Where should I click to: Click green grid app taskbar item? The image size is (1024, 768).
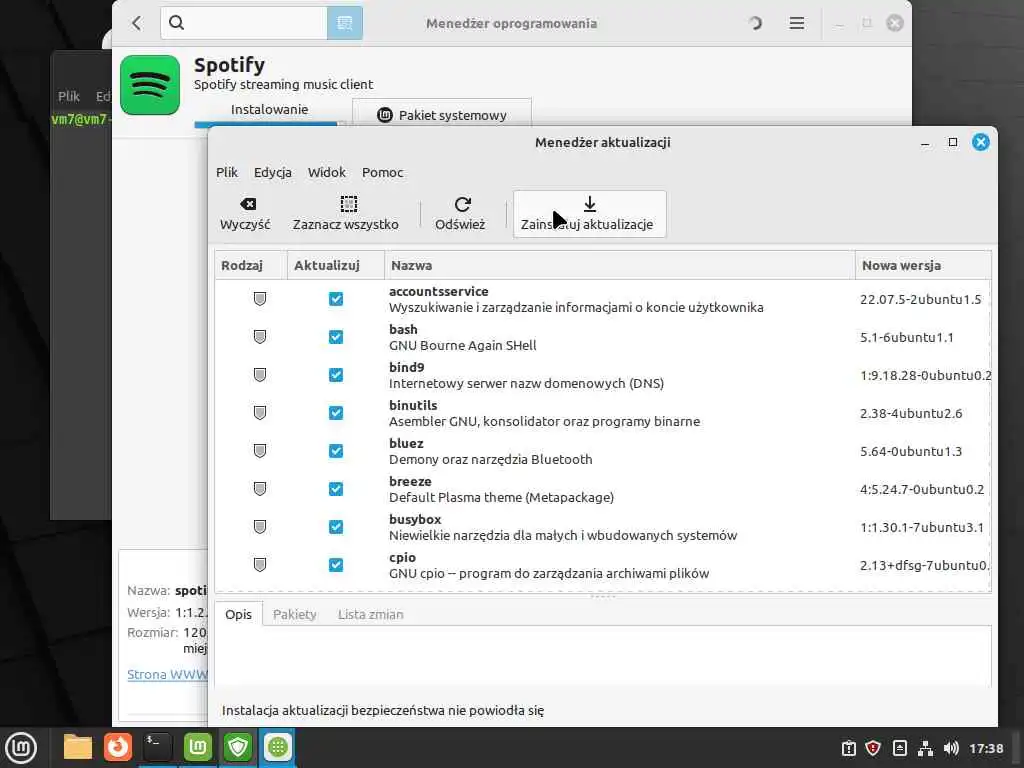coord(278,747)
